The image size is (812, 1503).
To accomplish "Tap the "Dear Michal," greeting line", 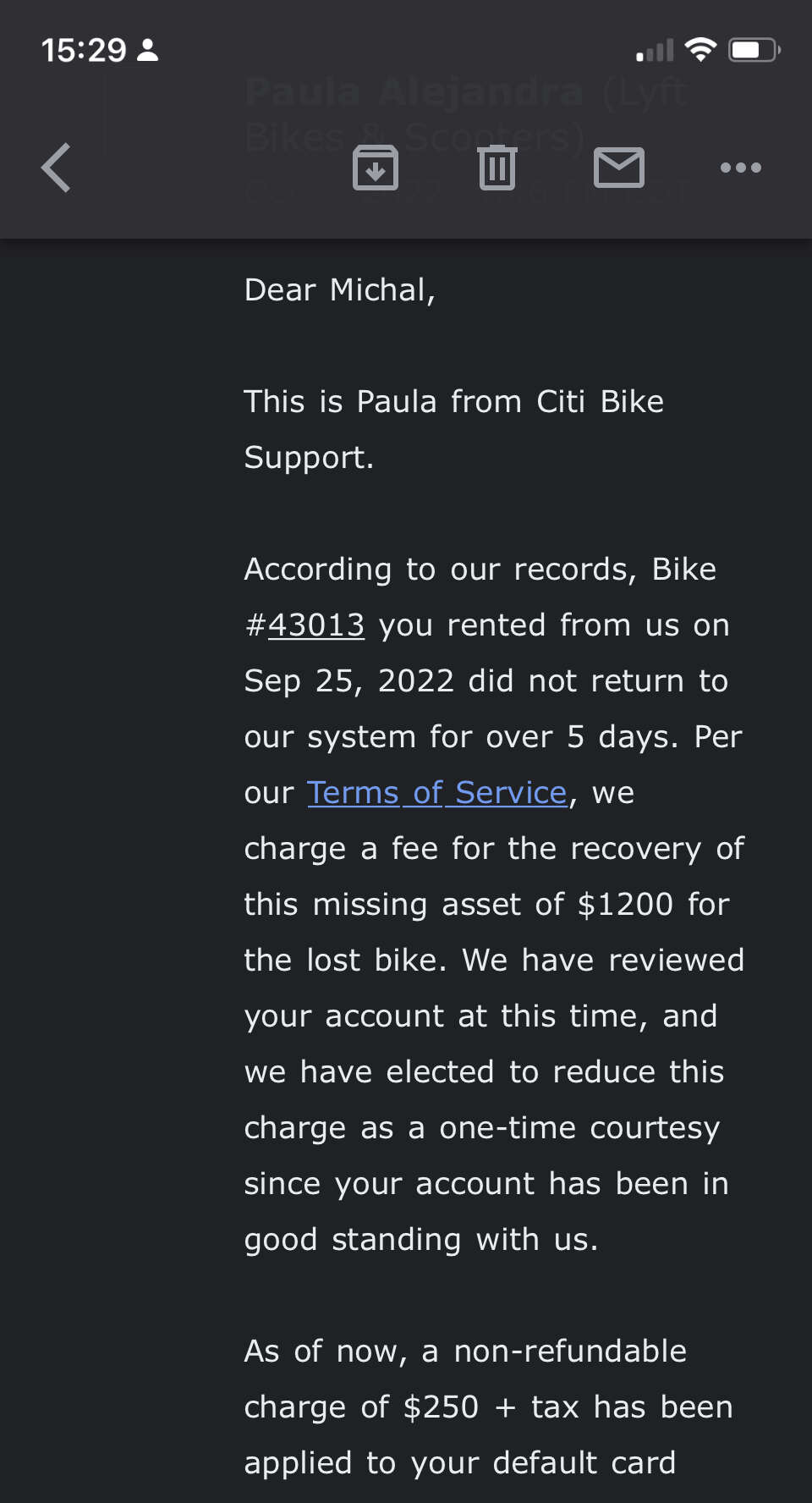I will coord(340,290).
